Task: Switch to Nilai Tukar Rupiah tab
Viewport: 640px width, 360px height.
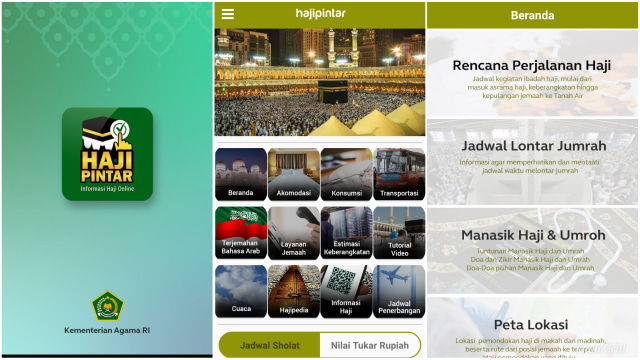Action: (370, 345)
